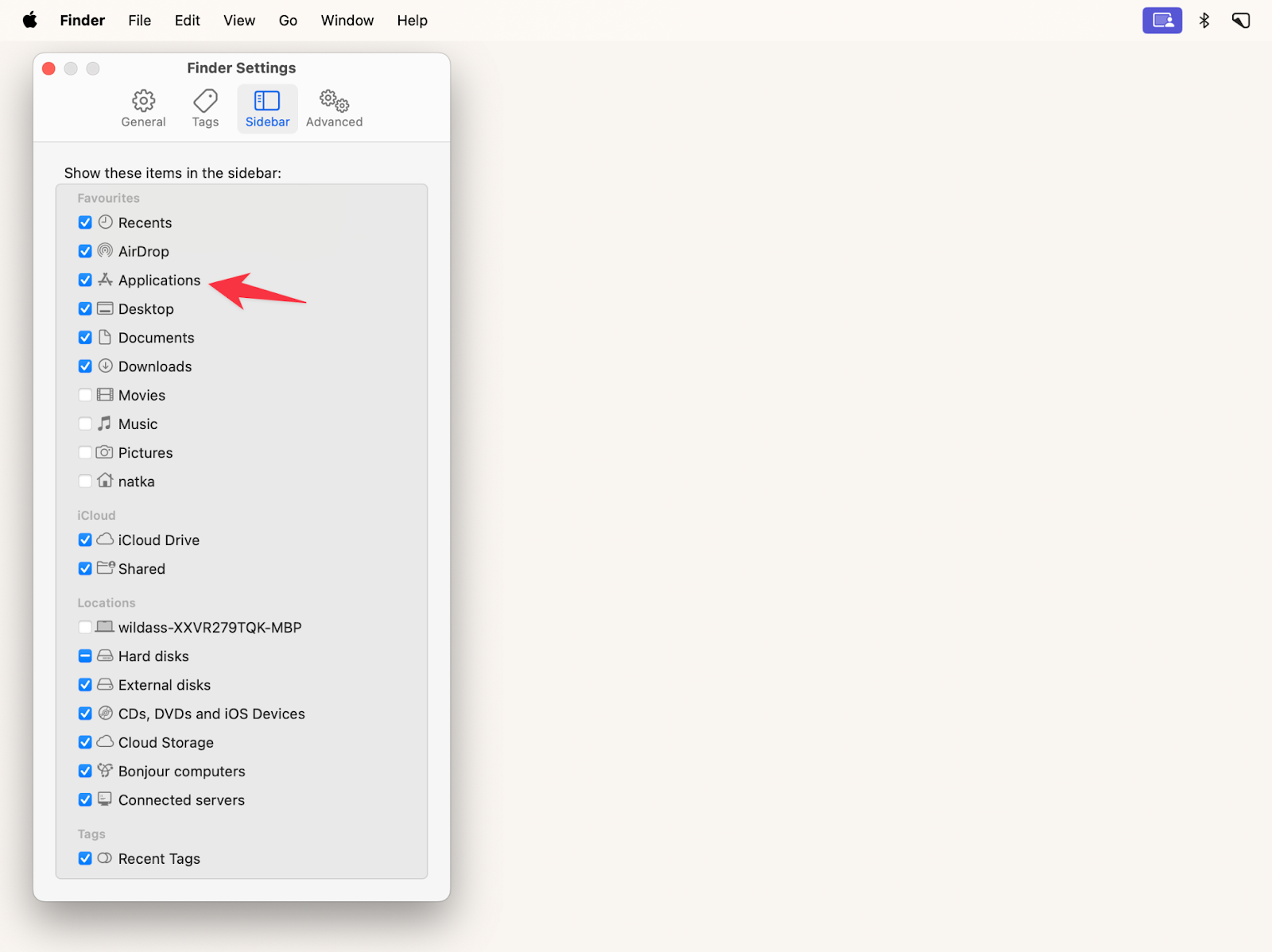This screenshot has height=952, width=1272.
Task: Click the AirDrop icon in Favourites
Action: [x=105, y=250]
